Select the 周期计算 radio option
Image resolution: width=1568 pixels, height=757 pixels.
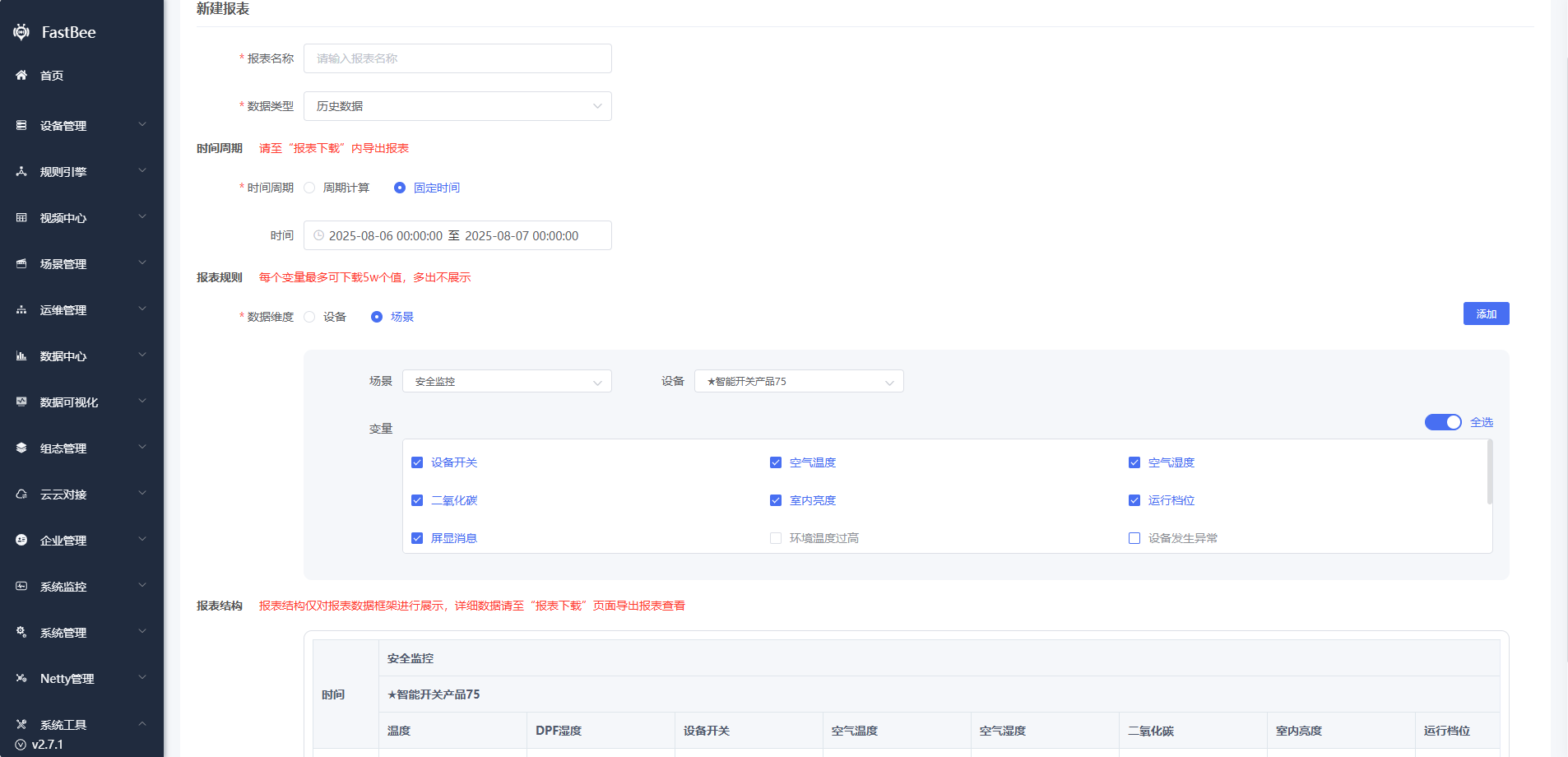[x=310, y=188]
